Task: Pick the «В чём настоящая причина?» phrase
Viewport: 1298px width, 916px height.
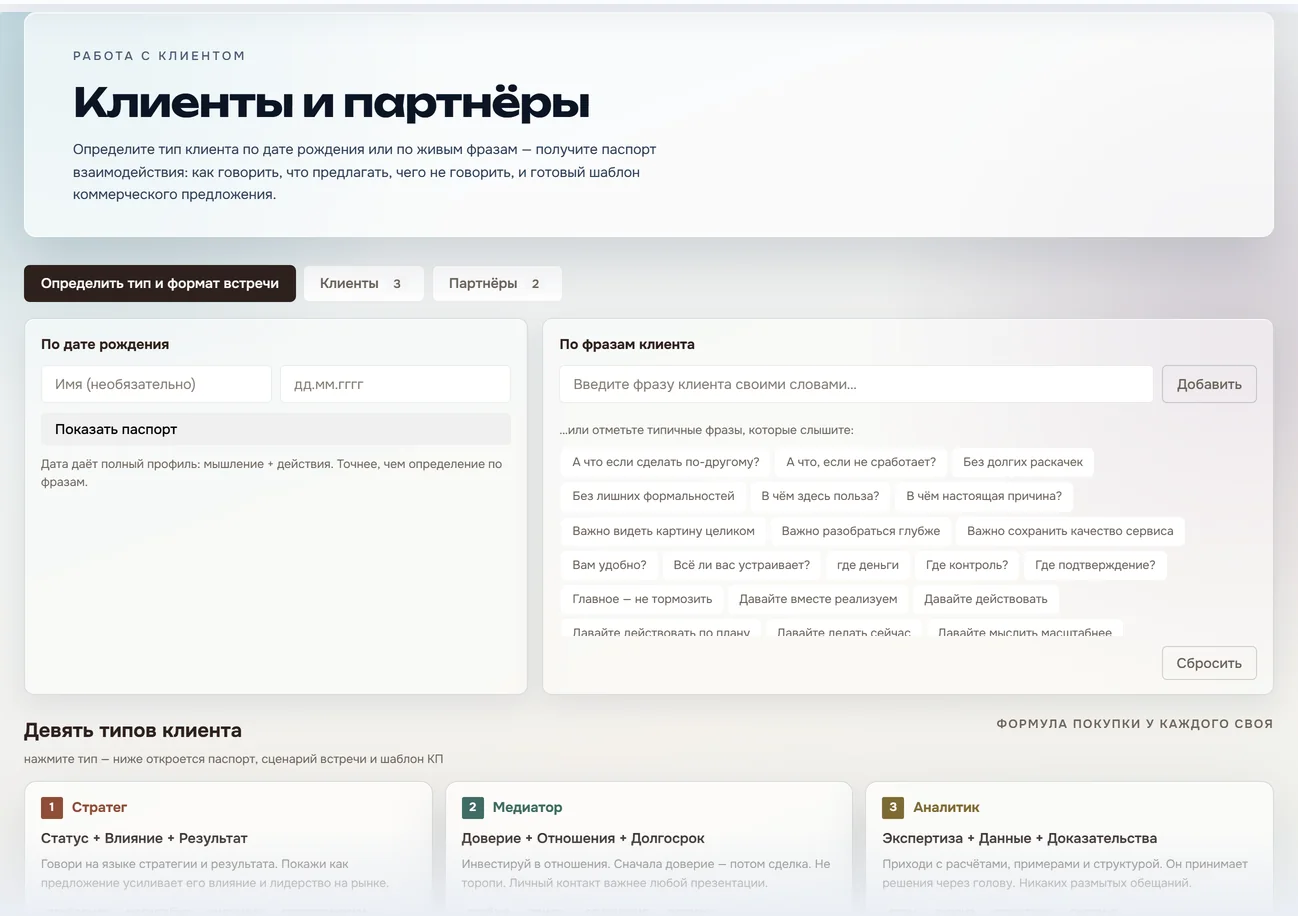Action: [x=984, y=496]
